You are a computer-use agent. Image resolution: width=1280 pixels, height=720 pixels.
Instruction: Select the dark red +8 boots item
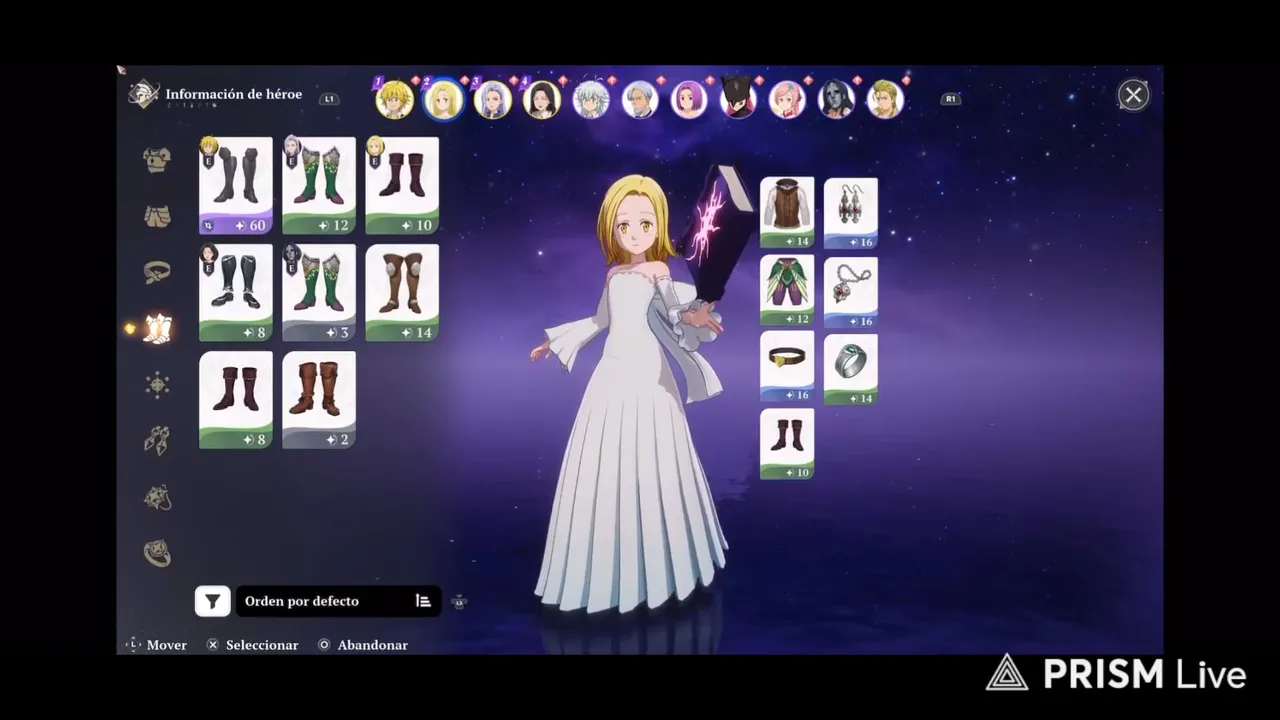tap(236, 400)
